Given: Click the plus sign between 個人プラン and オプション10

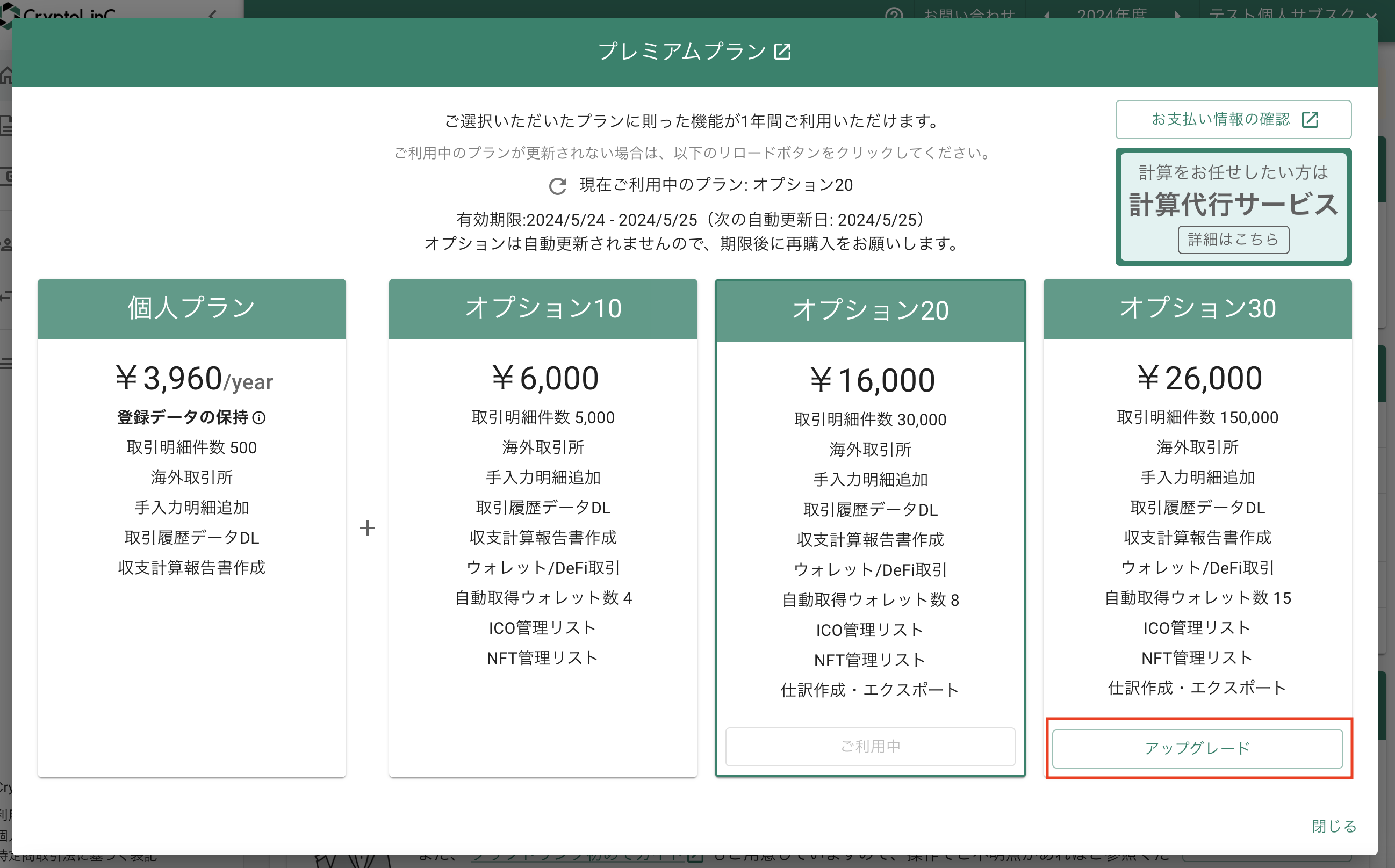Looking at the screenshot, I should (x=367, y=528).
